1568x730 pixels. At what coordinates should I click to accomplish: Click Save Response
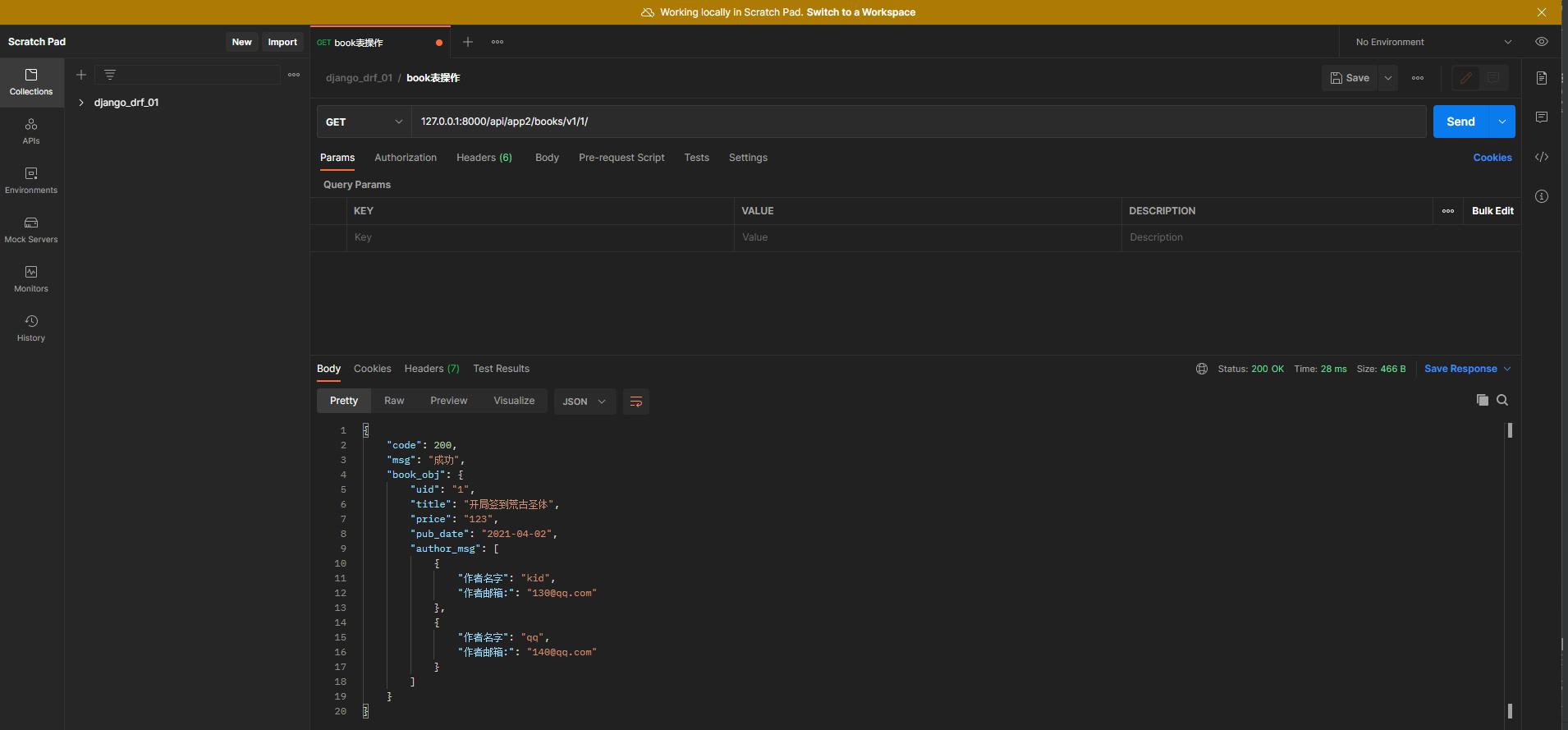1460,369
